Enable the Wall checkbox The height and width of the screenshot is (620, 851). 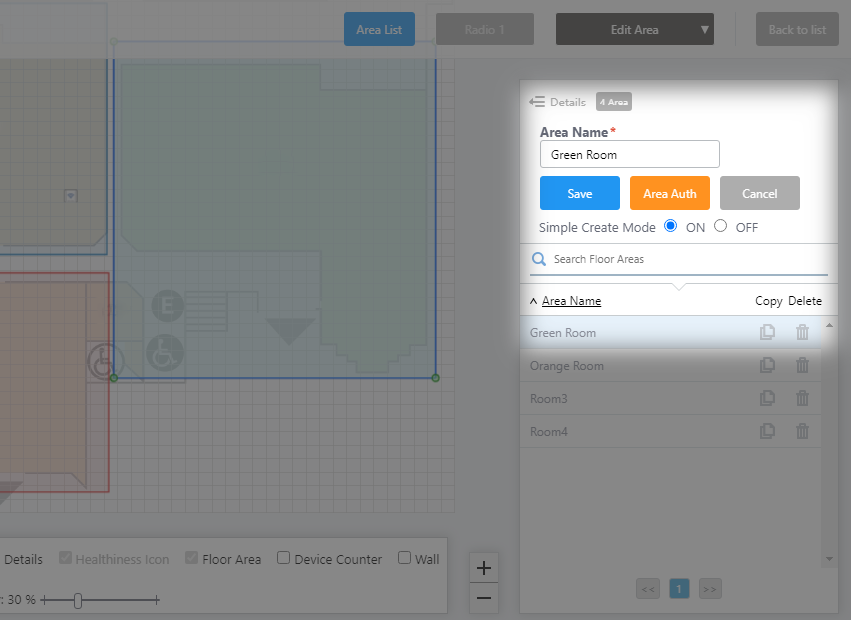tap(405, 558)
